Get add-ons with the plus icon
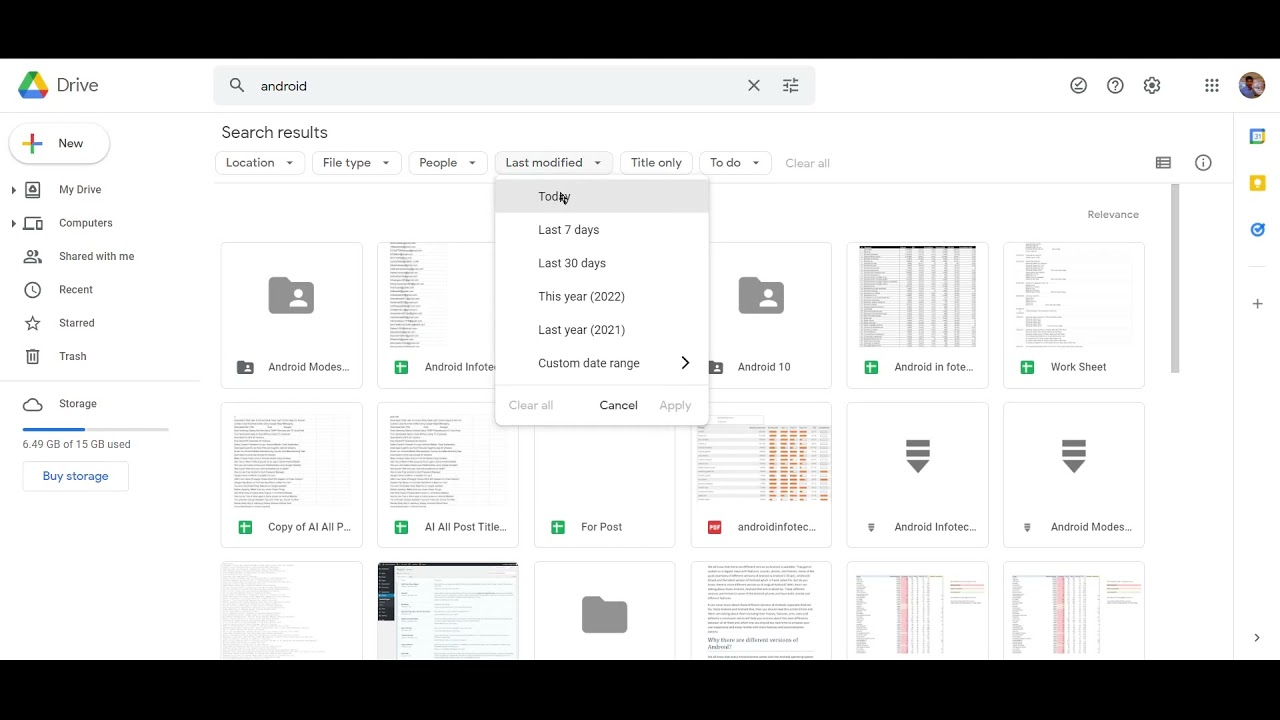Image resolution: width=1280 pixels, height=720 pixels. [1258, 303]
